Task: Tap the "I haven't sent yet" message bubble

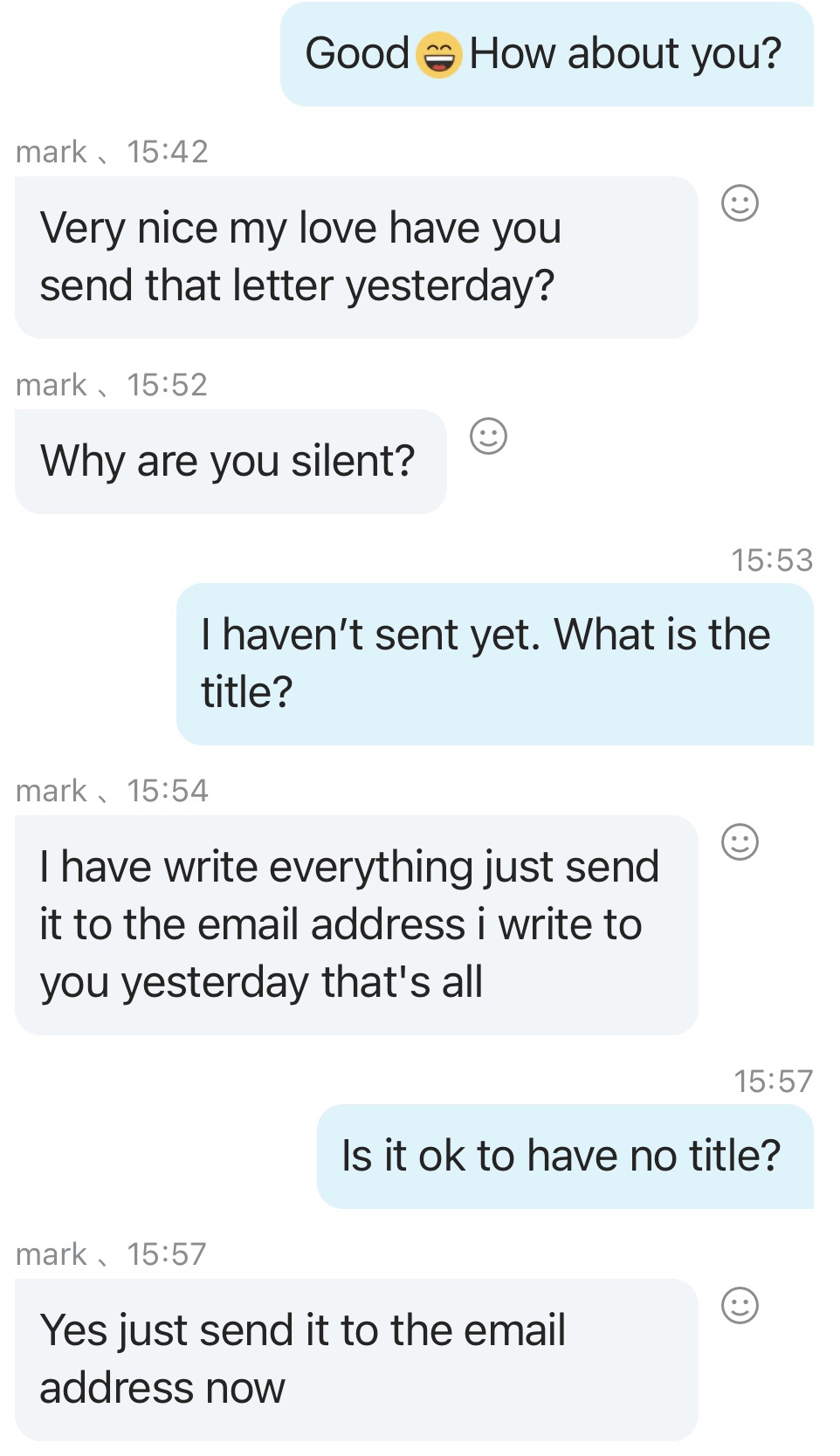Action: [x=494, y=663]
